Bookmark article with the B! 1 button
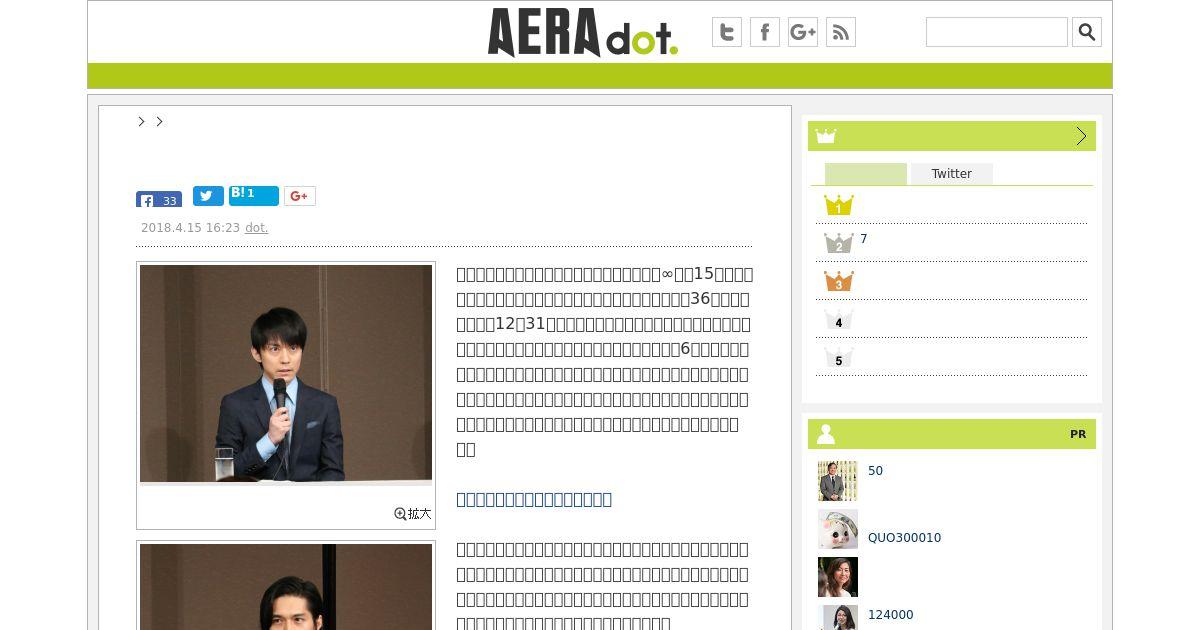 coord(254,195)
